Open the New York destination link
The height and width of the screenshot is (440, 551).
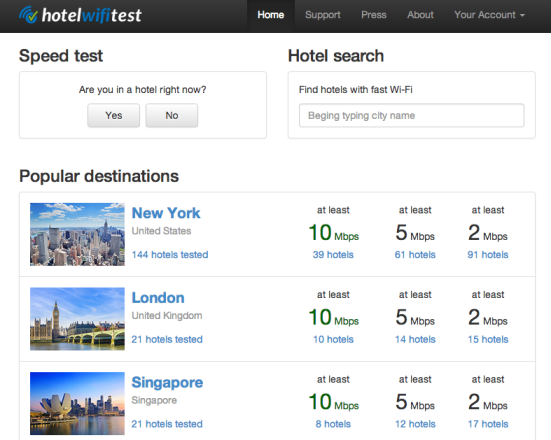(x=166, y=213)
